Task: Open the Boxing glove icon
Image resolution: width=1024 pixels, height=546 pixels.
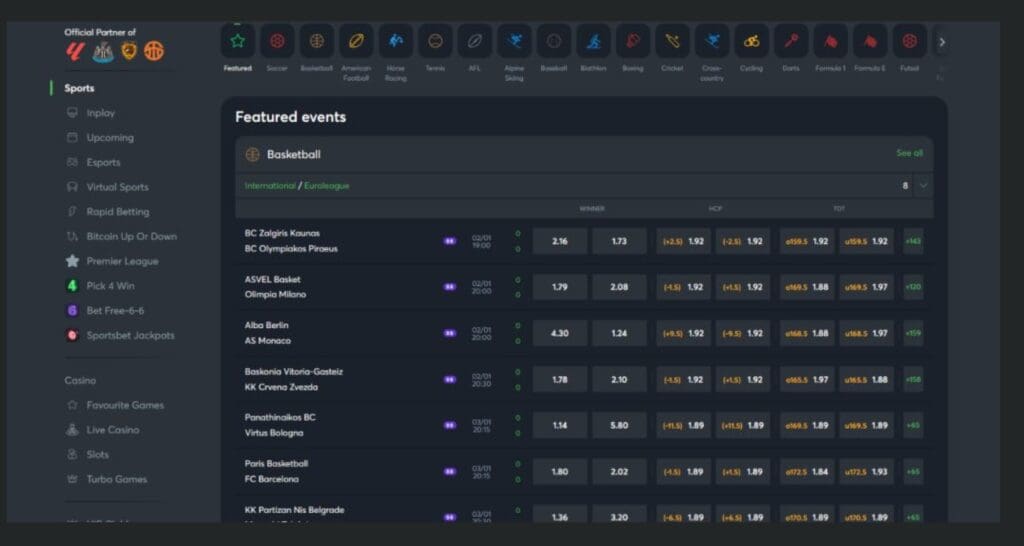Action: click(633, 41)
